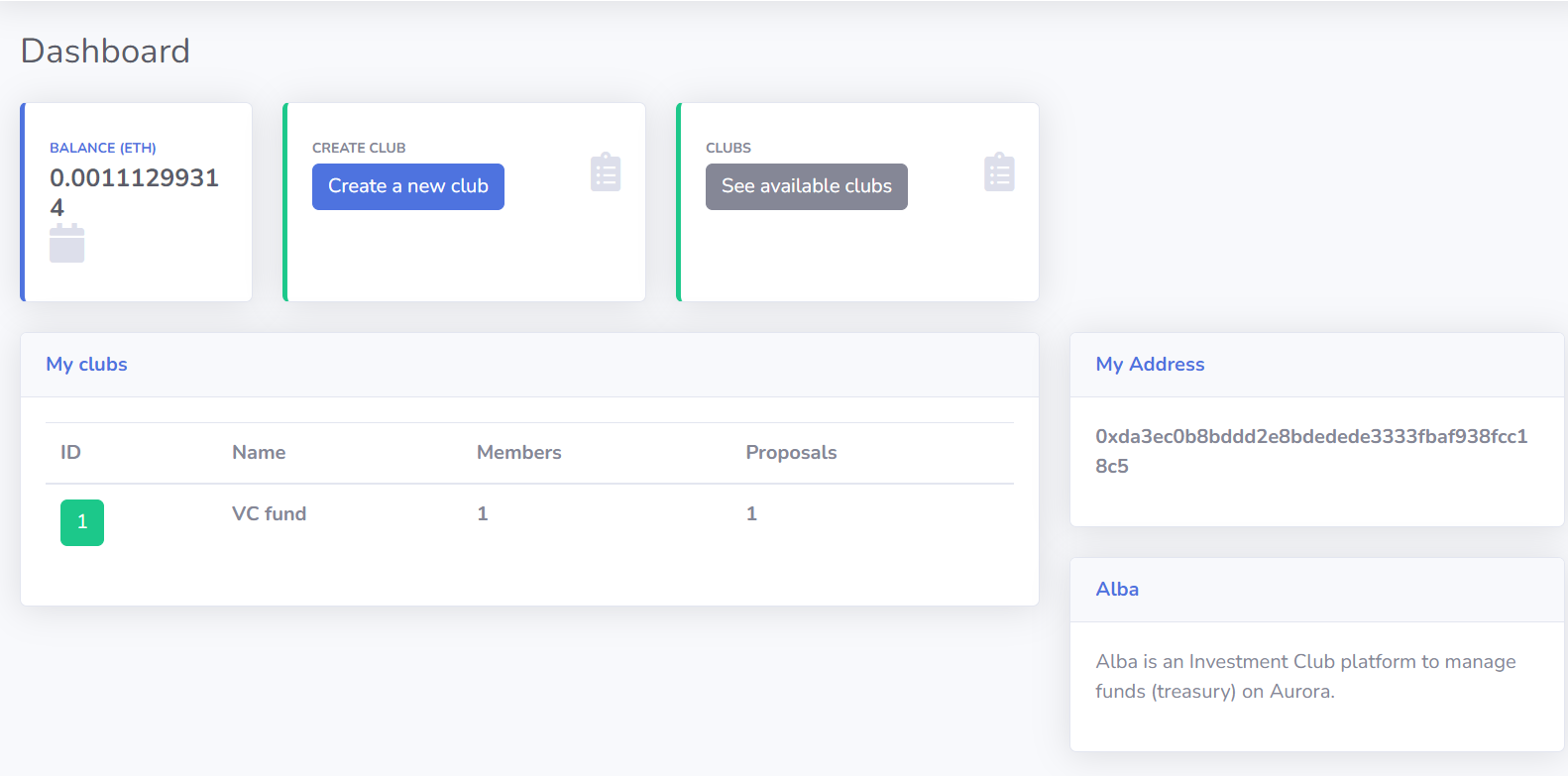This screenshot has width=1568, height=776.
Task: Click the green ID 1 badge
Action: tap(82, 522)
